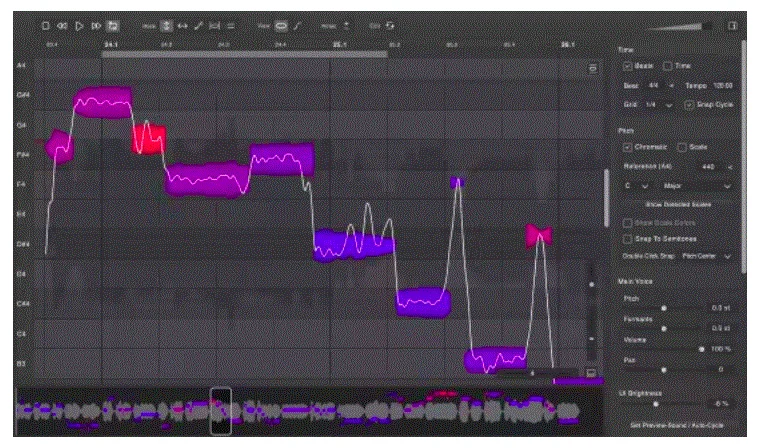Screen dimensions: 757x448
Task: Adjust the Main Voice Pitch slider
Action: 664,308
